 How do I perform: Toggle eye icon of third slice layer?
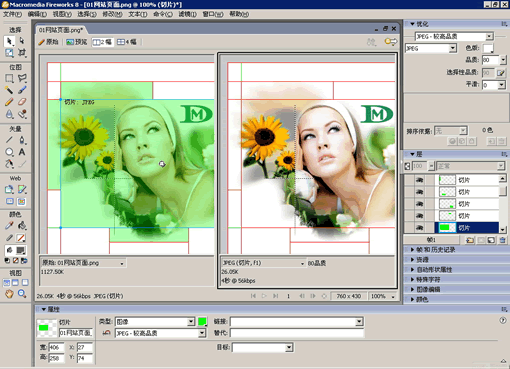tap(419, 204)
